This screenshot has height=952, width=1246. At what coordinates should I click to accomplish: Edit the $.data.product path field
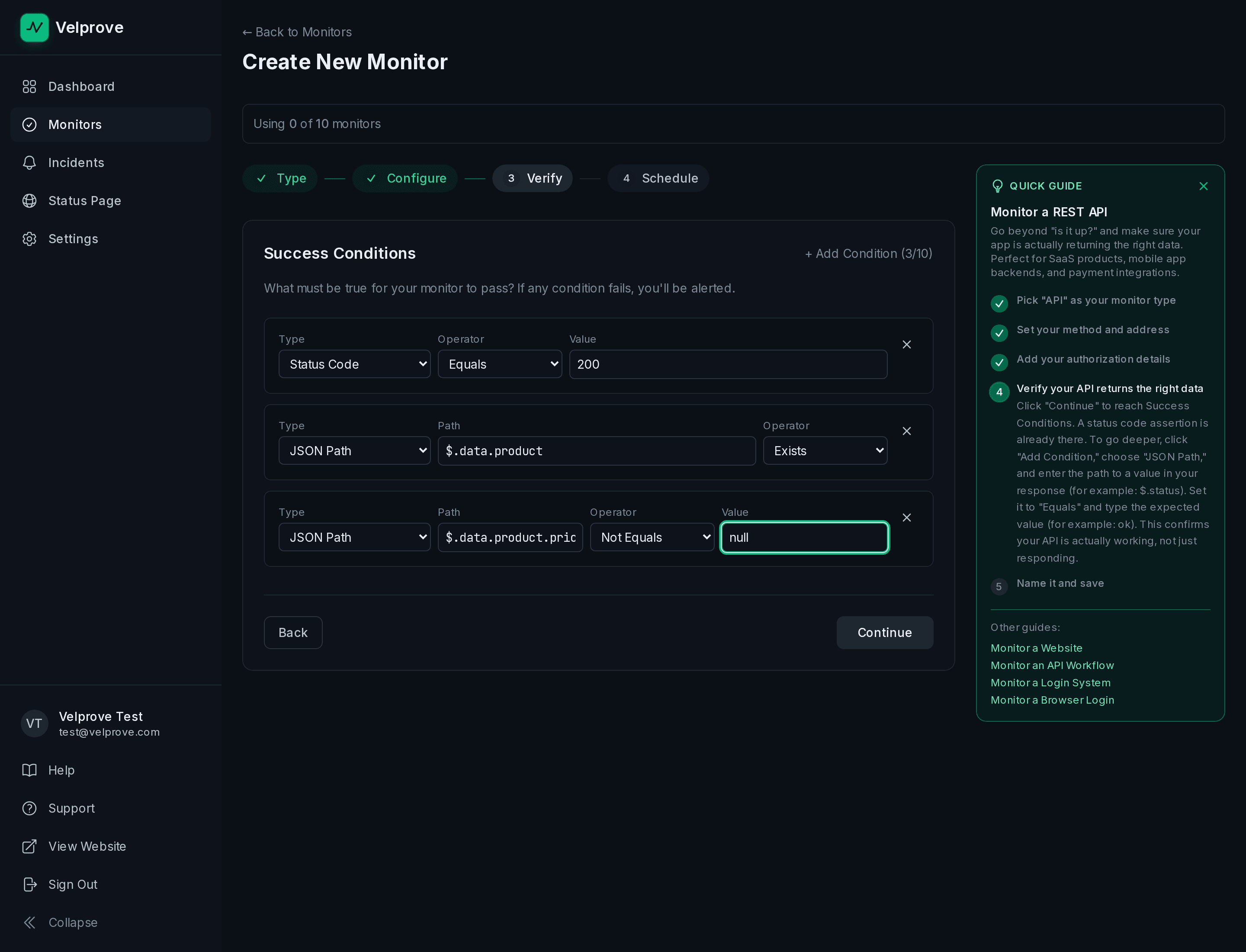[597, 450]
